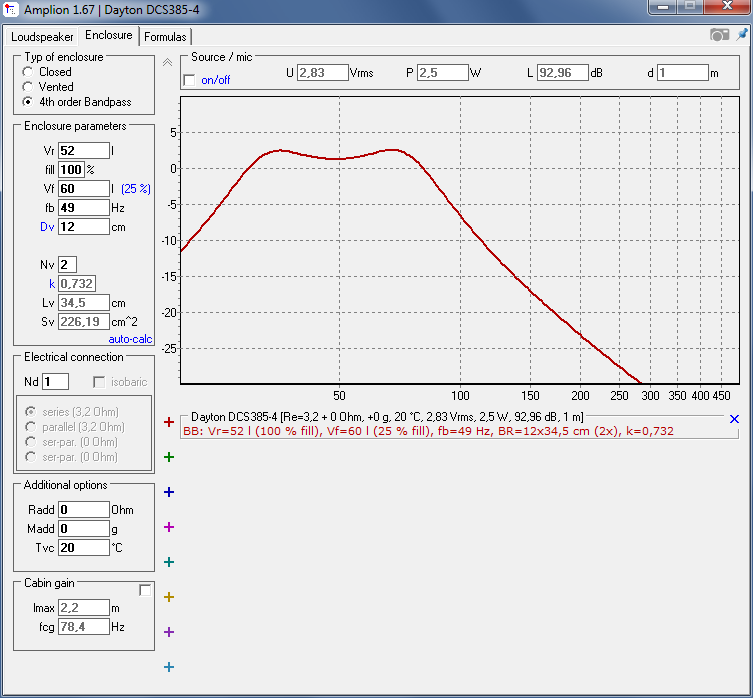This screenshot has width=753, height=698.
Task: Enable the isobaric checkbox
Action: (99, 382)
